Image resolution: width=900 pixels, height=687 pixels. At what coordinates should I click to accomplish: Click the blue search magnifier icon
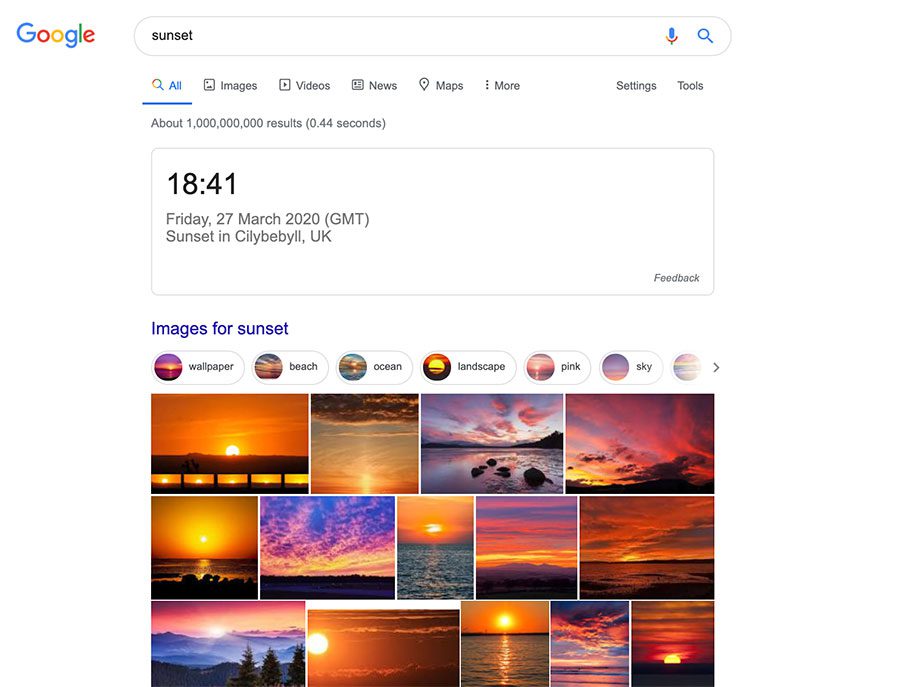(x=705, y=36)
